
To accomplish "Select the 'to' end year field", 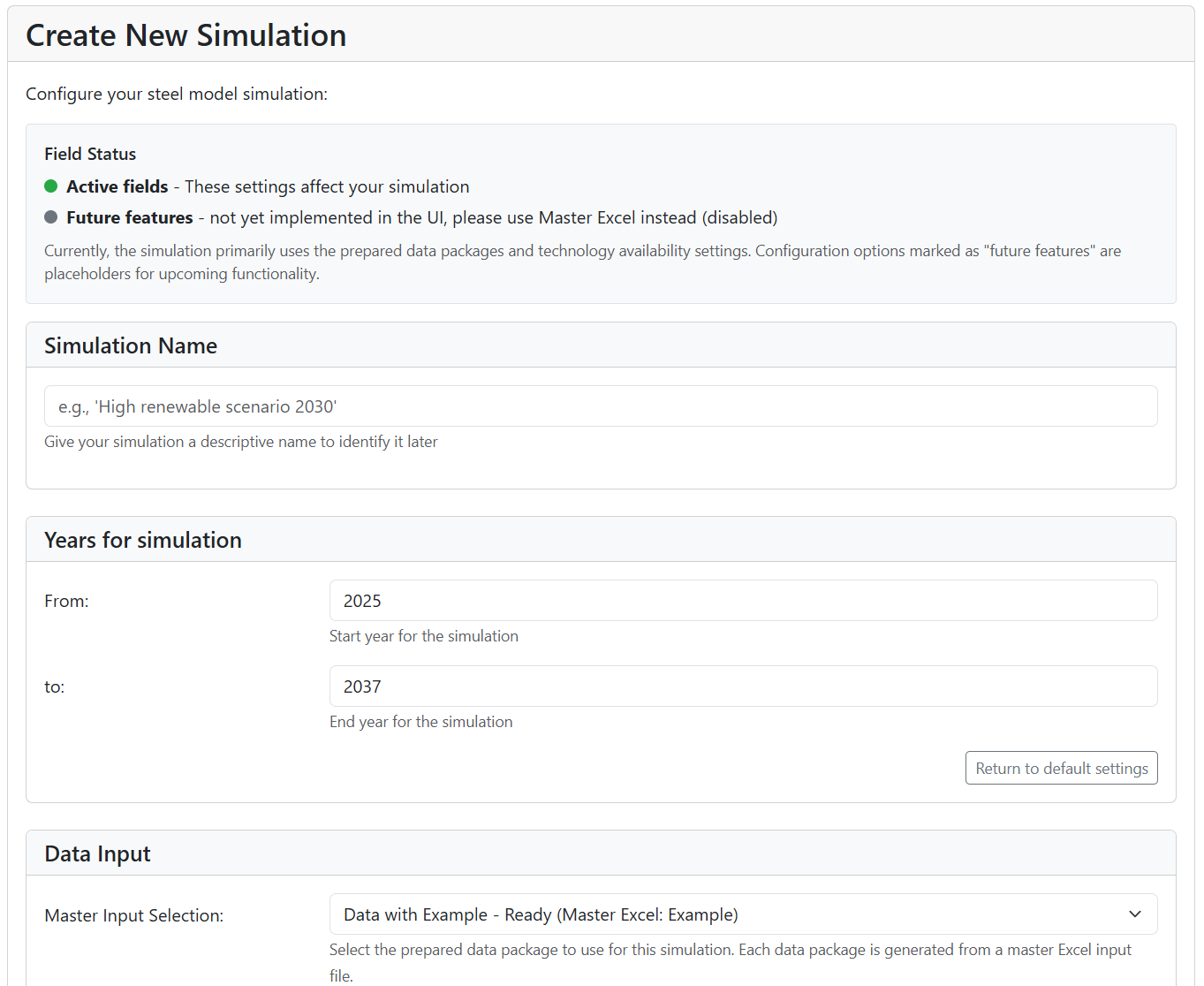I will 742,686.
